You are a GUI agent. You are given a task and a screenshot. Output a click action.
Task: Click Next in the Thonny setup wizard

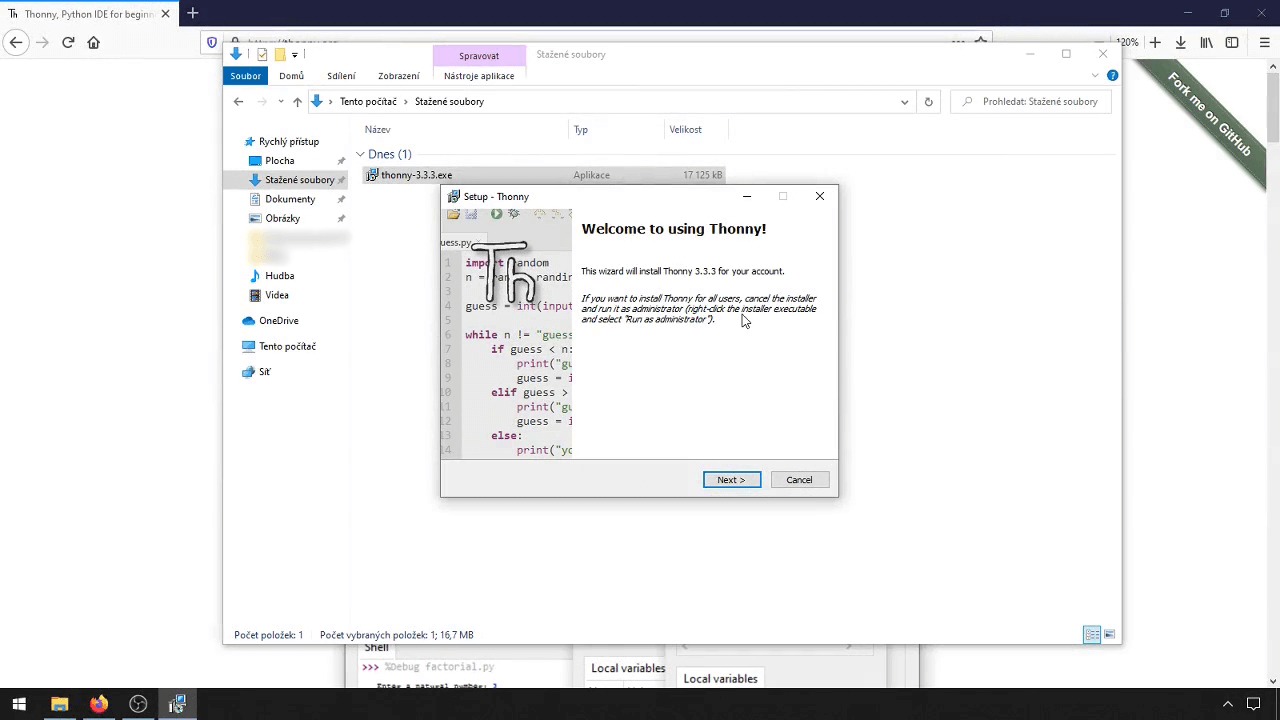pos(731,480)
